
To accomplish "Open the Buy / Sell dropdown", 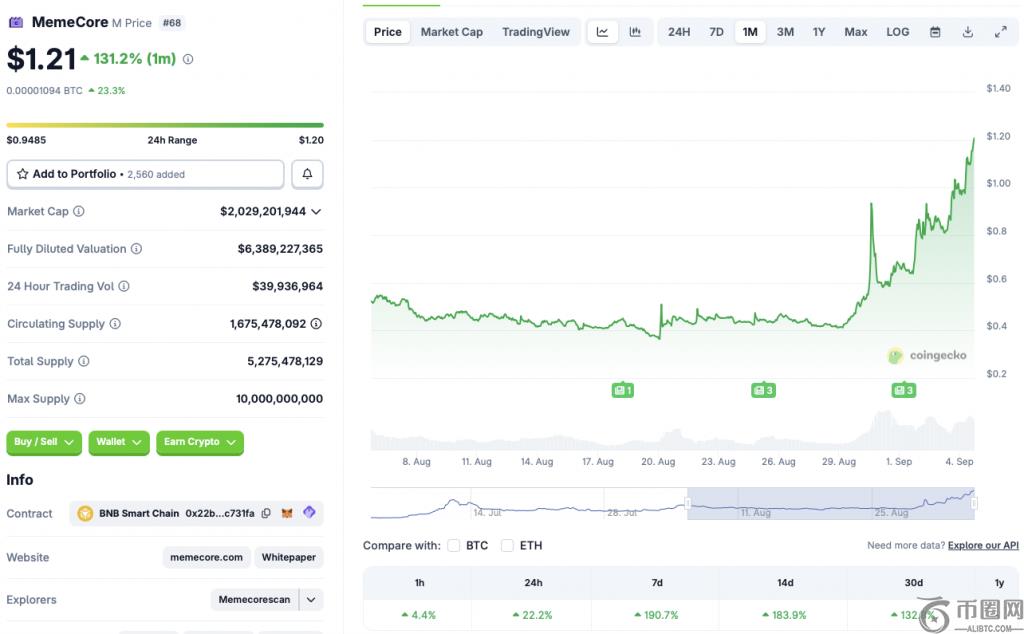I will click(44, 442).
